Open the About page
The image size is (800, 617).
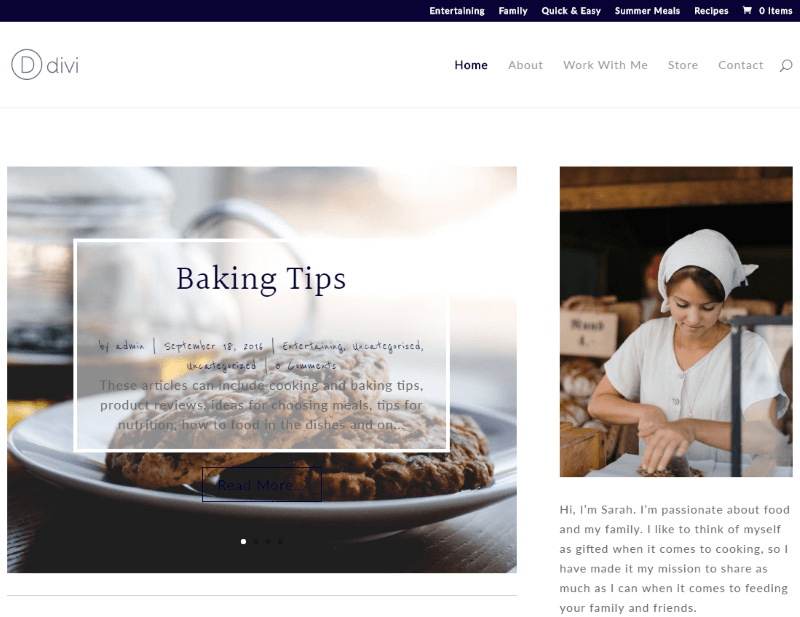(526, 65)
